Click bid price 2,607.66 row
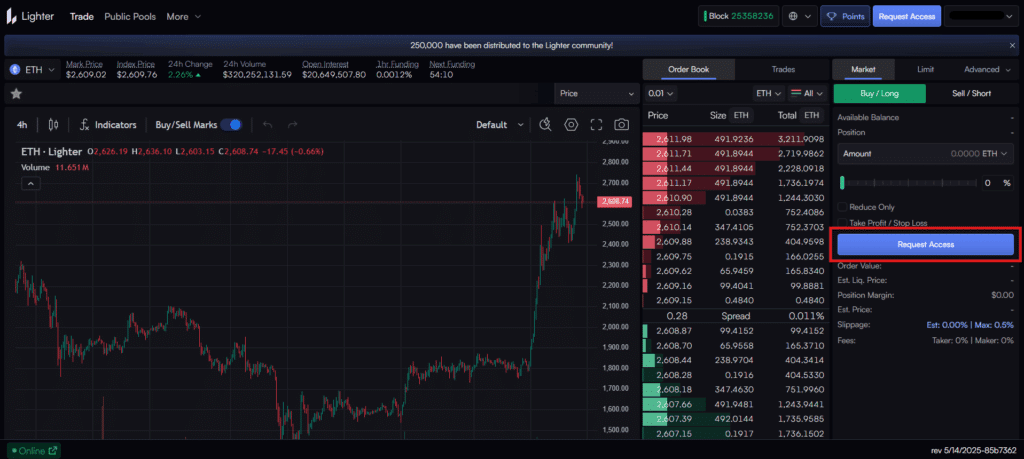Image resolution: width=1024 pixels, height=459 pixels. 735,404
